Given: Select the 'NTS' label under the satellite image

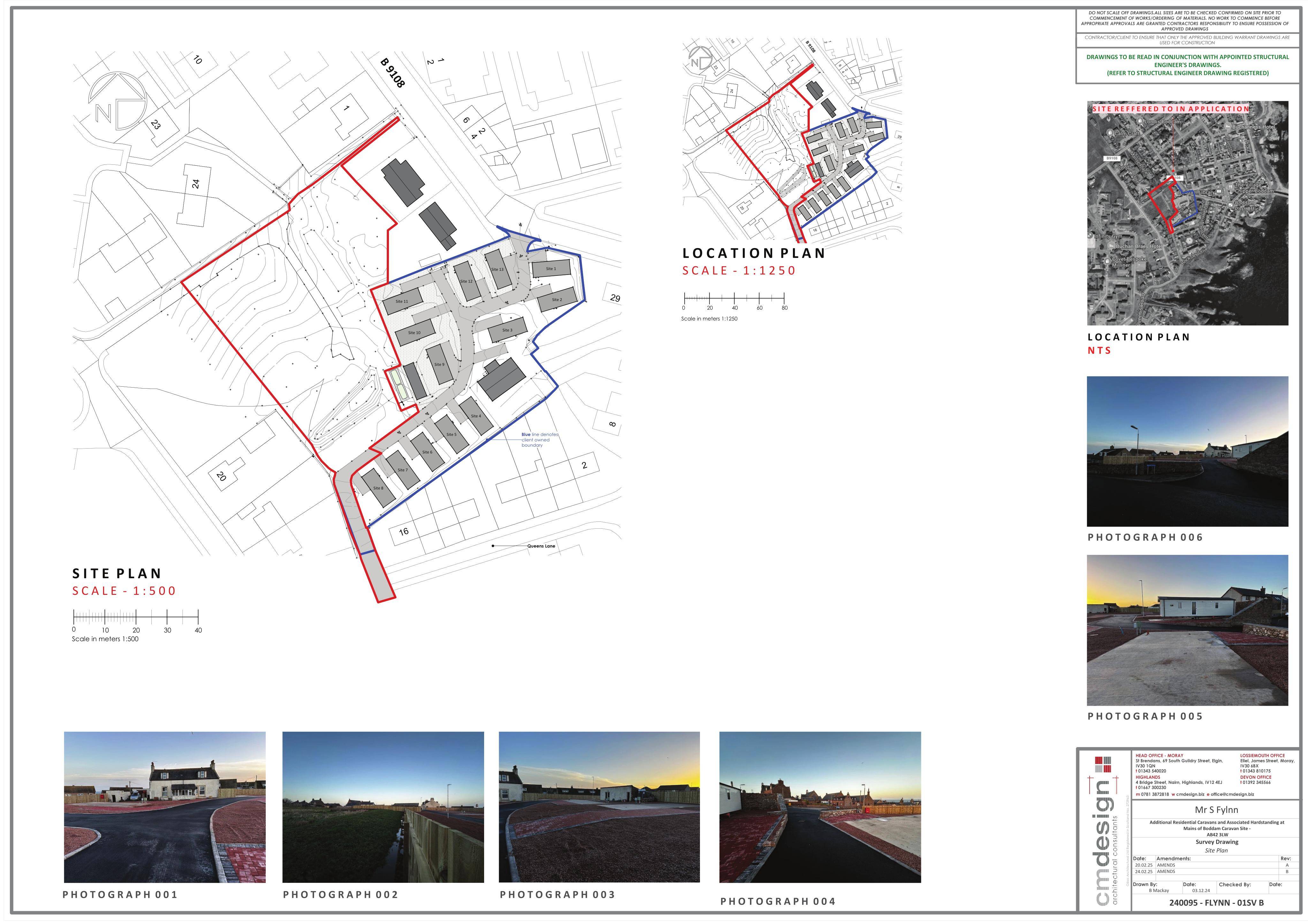Looking at the screenshot, I should coord(1099,350).
